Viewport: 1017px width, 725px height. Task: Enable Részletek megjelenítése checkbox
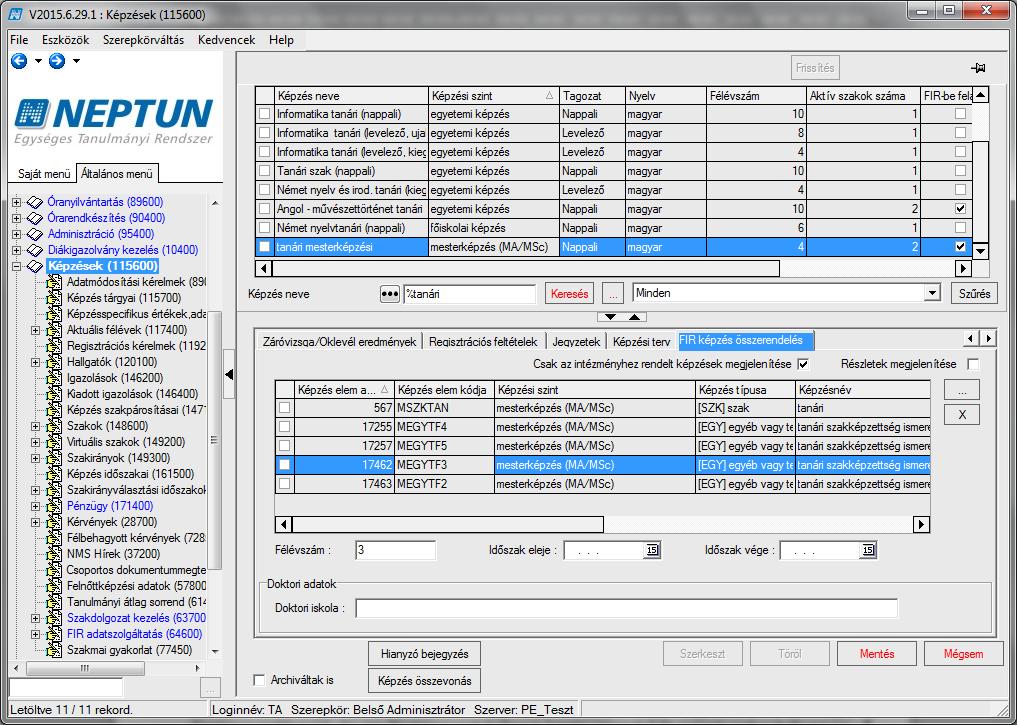(x=973, y=364)
